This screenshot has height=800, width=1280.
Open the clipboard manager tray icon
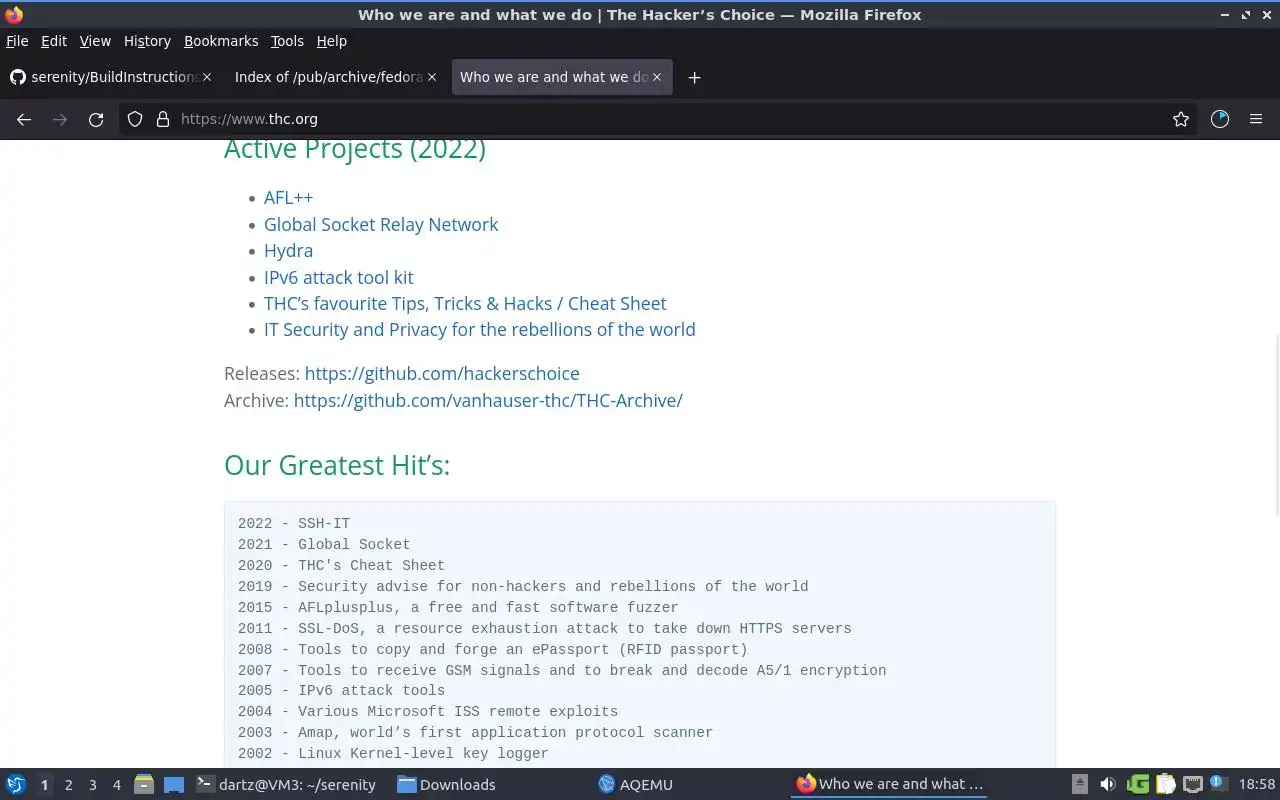(1165, 785)
